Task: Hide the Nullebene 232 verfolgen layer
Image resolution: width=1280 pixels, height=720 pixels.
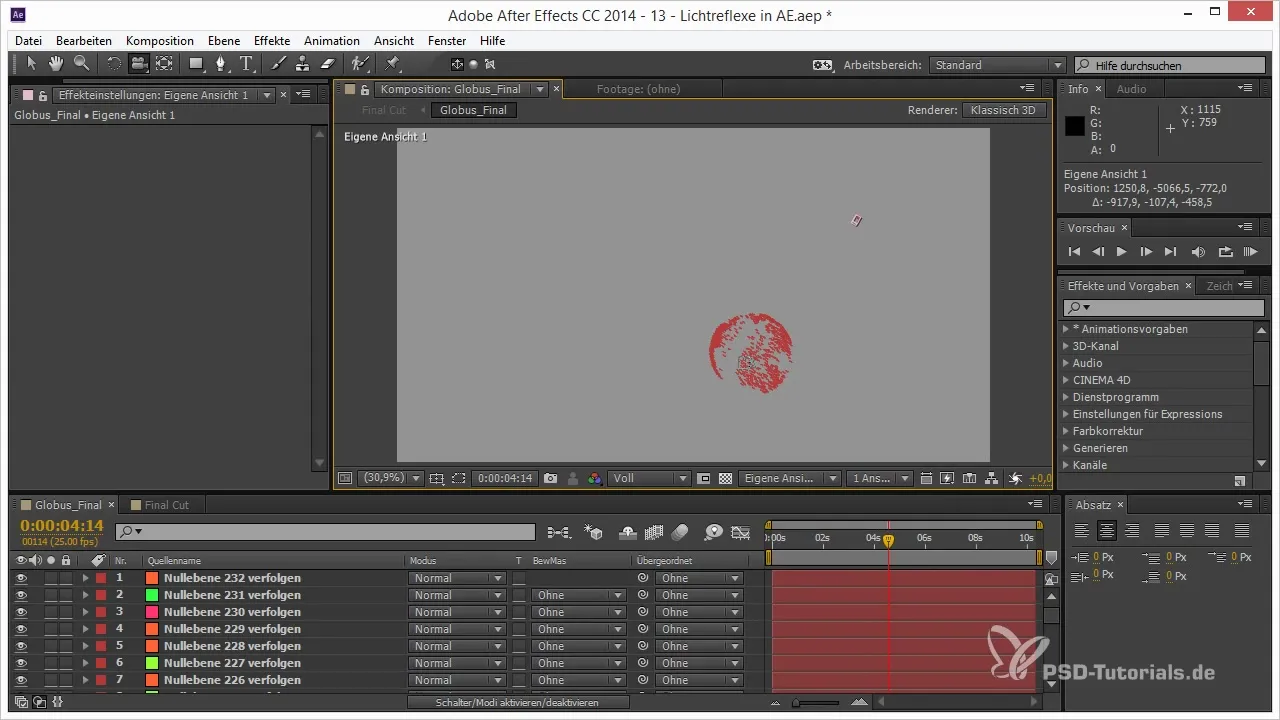Action: 21,578
